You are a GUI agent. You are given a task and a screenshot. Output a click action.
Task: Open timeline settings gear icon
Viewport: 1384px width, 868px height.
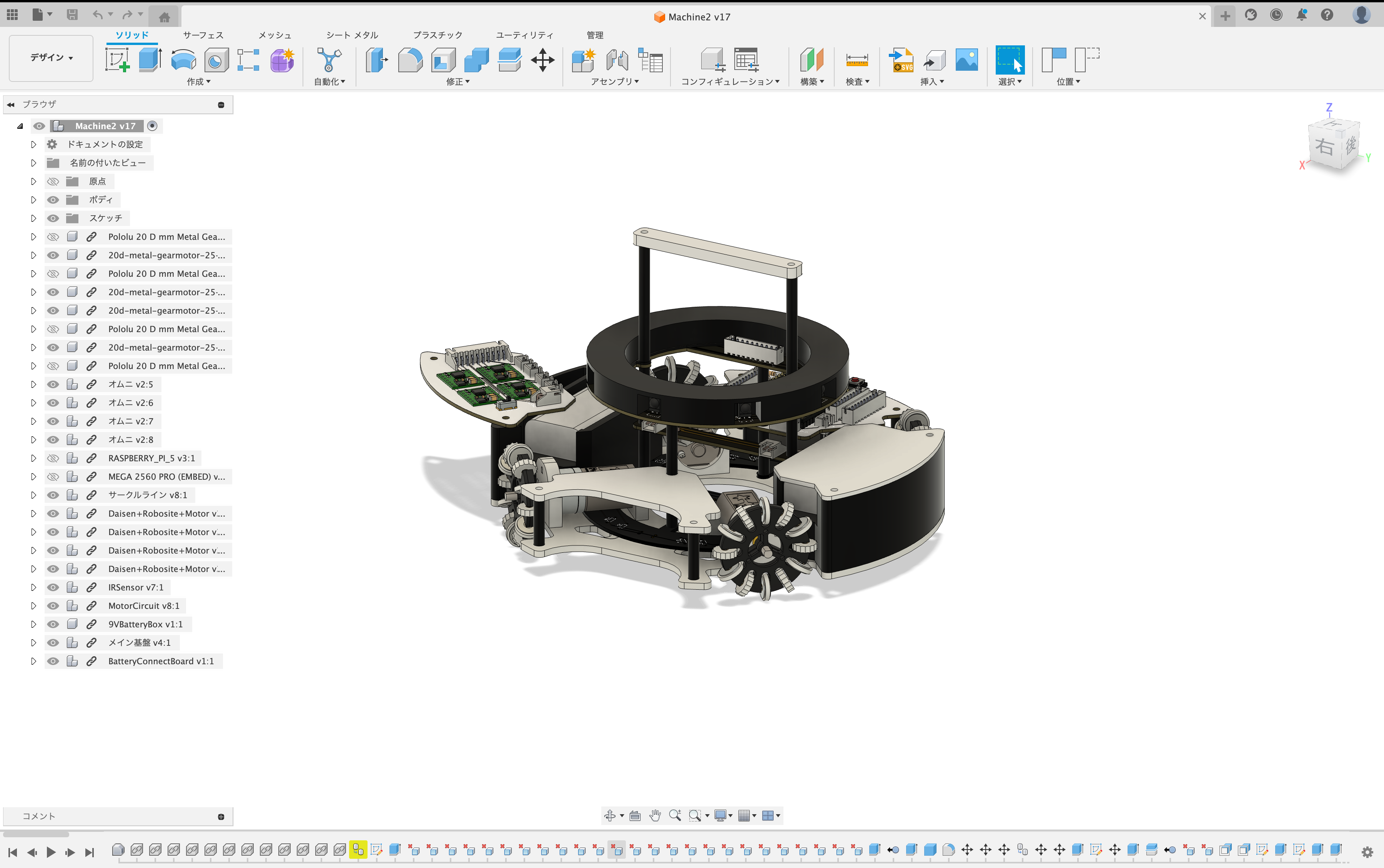[x=1367, y=852]
